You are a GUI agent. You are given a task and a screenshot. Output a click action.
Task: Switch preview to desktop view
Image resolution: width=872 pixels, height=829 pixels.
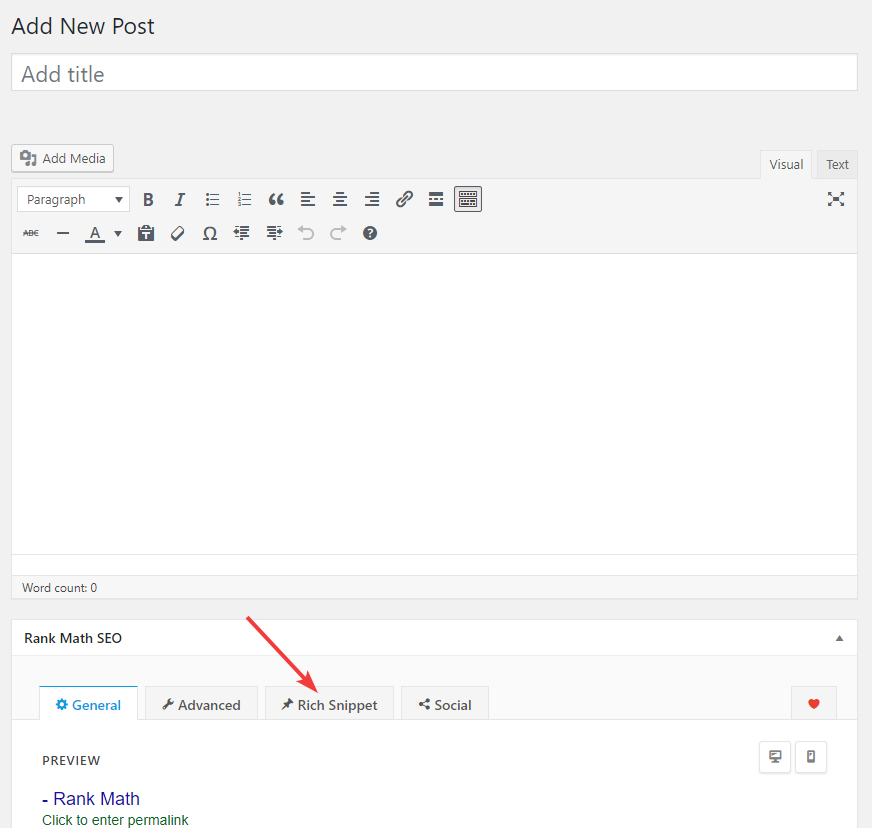[x=775, y=757]
